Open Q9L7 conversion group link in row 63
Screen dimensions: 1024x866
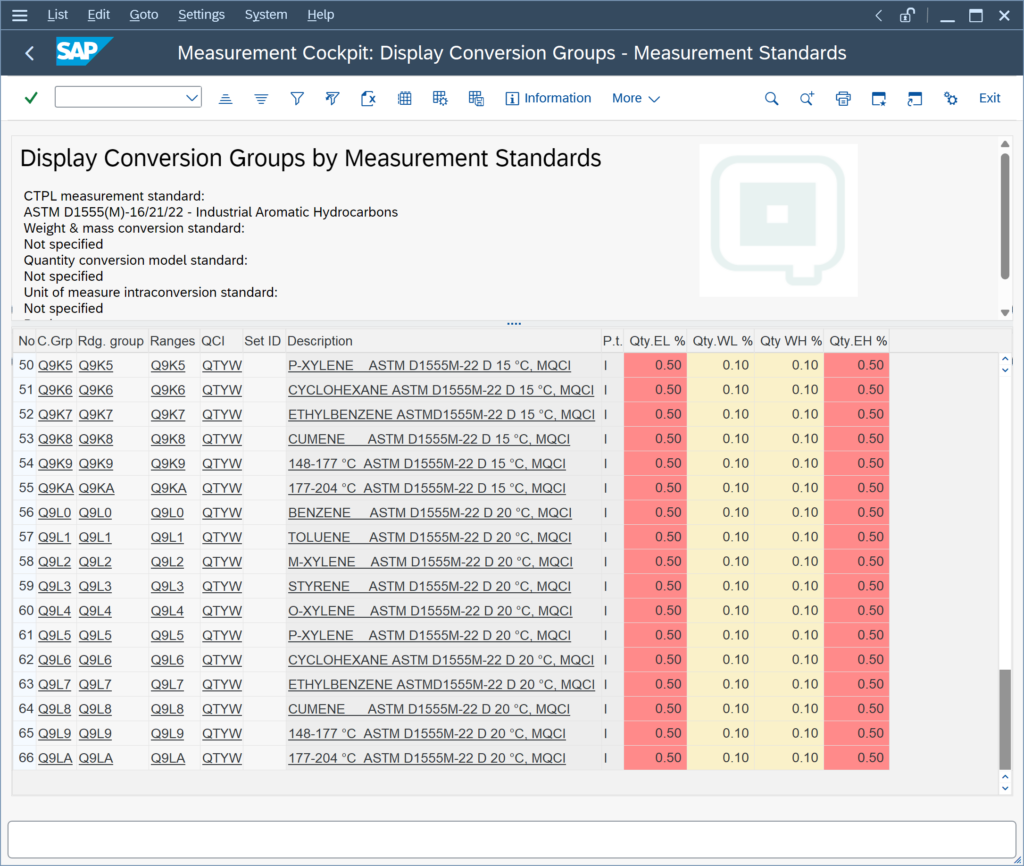54,684
